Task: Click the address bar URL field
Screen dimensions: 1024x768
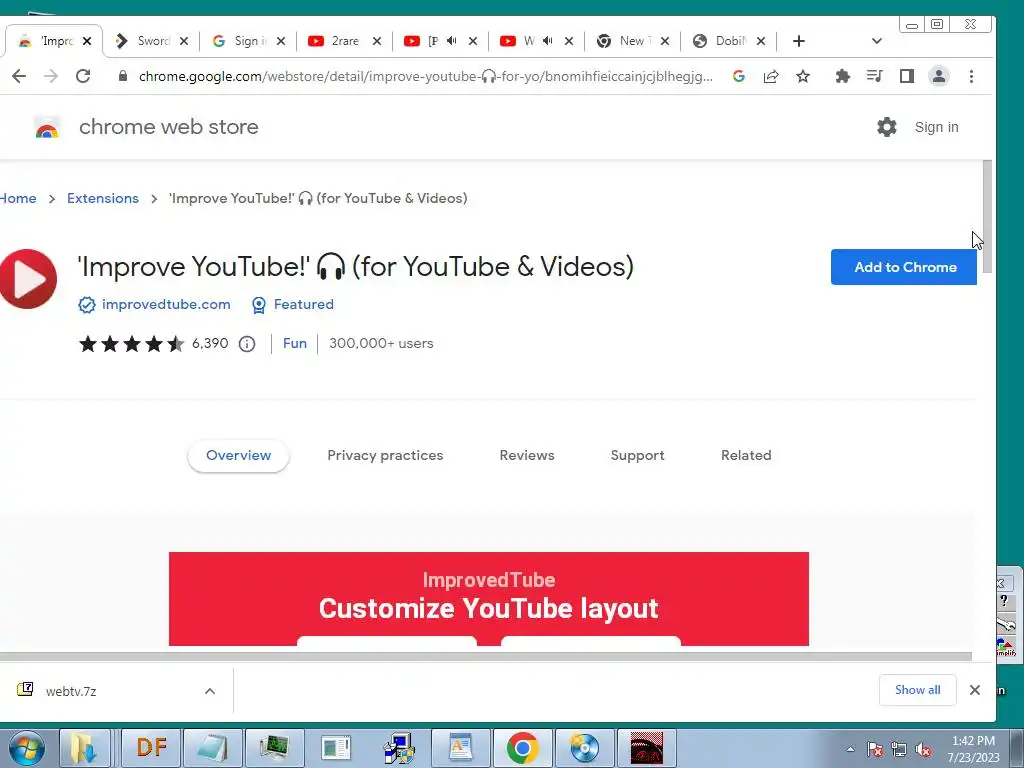Action: [x=426, y=76]
